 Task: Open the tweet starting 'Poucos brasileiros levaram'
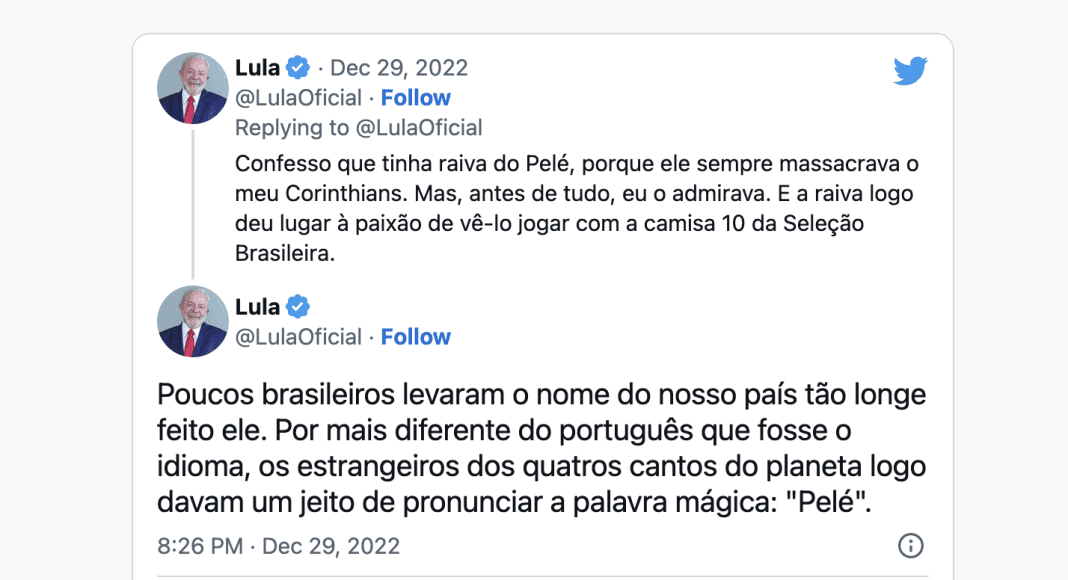click(x=541, y=448)
